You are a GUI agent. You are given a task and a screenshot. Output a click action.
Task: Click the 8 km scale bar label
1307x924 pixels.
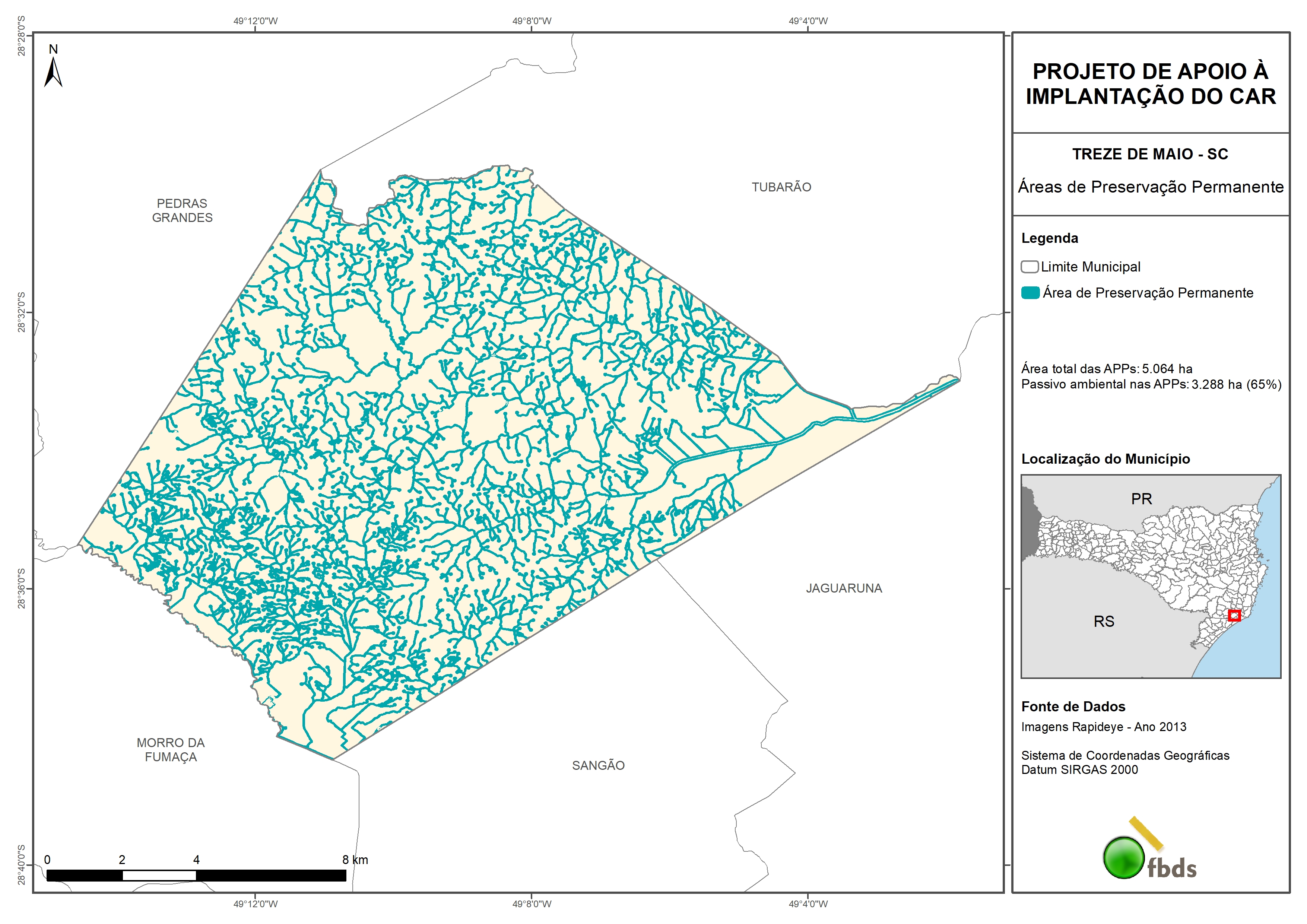click(x=355, y=860)
